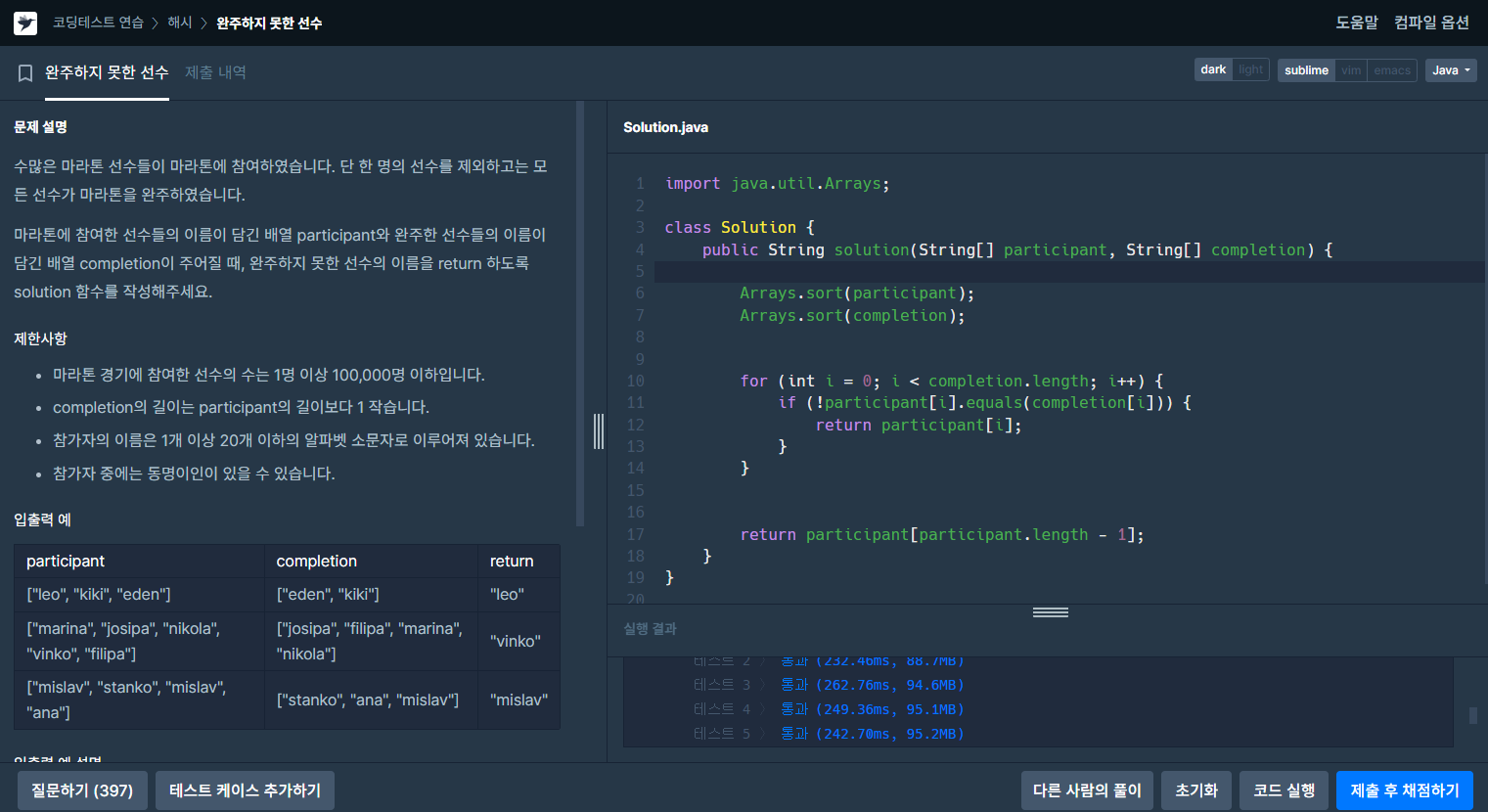Run code with 코드 실행 button
This screenshot has height=812, width=1488.
click(1285, 790)
